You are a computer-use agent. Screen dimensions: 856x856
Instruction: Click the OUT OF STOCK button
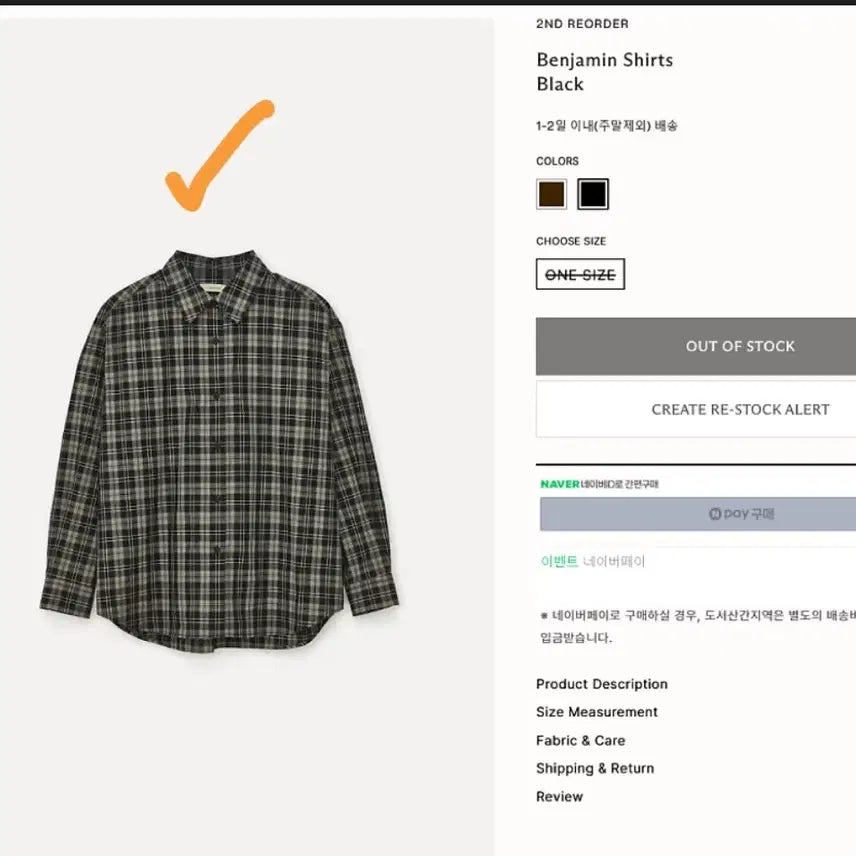tap(740, 346)
